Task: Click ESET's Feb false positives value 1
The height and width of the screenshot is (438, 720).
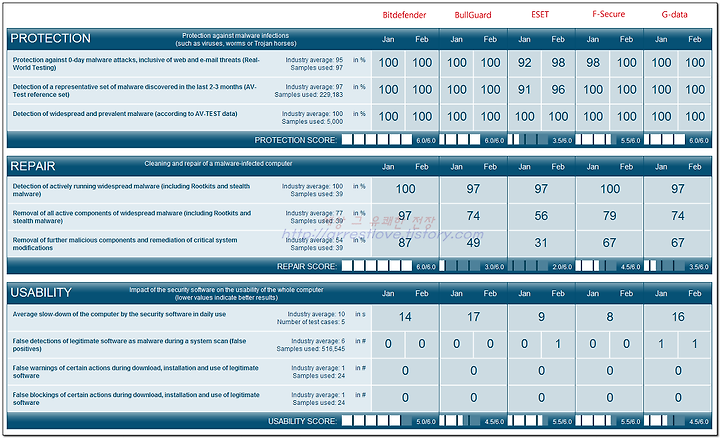Action: point(558,344)
